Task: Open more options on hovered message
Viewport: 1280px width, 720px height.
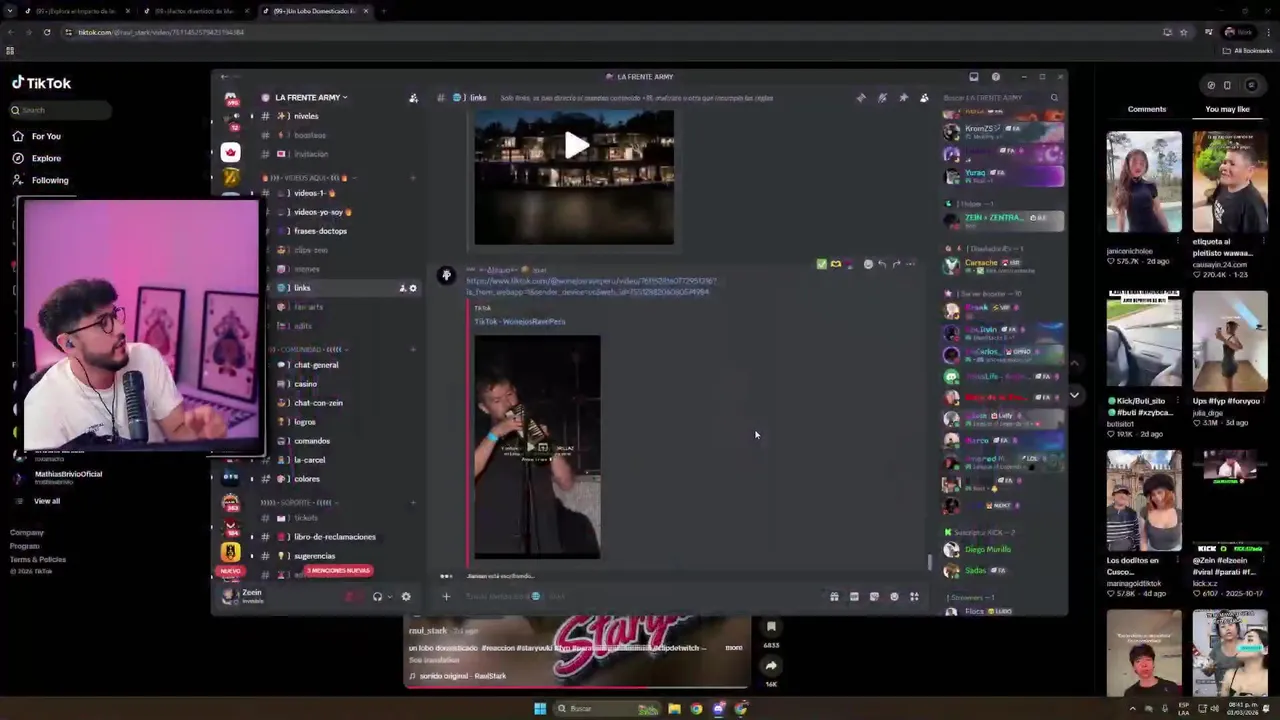Action: 910,264
